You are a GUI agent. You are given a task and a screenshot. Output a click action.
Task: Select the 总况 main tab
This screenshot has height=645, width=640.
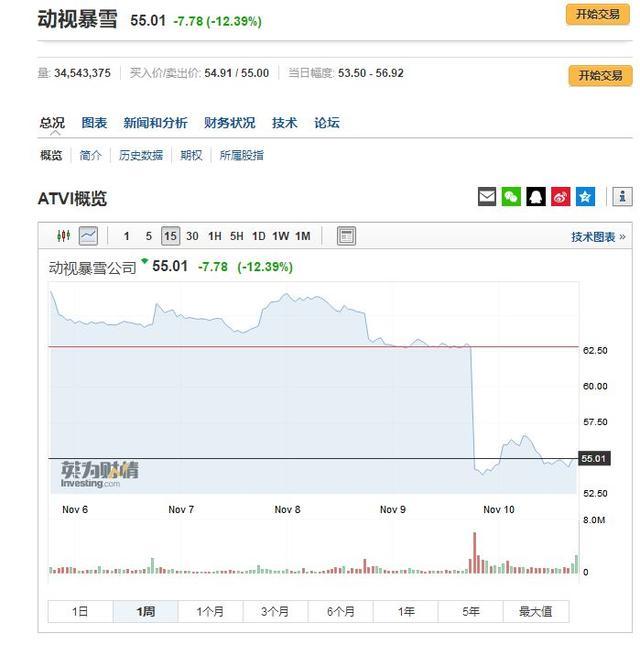[52, 123]
